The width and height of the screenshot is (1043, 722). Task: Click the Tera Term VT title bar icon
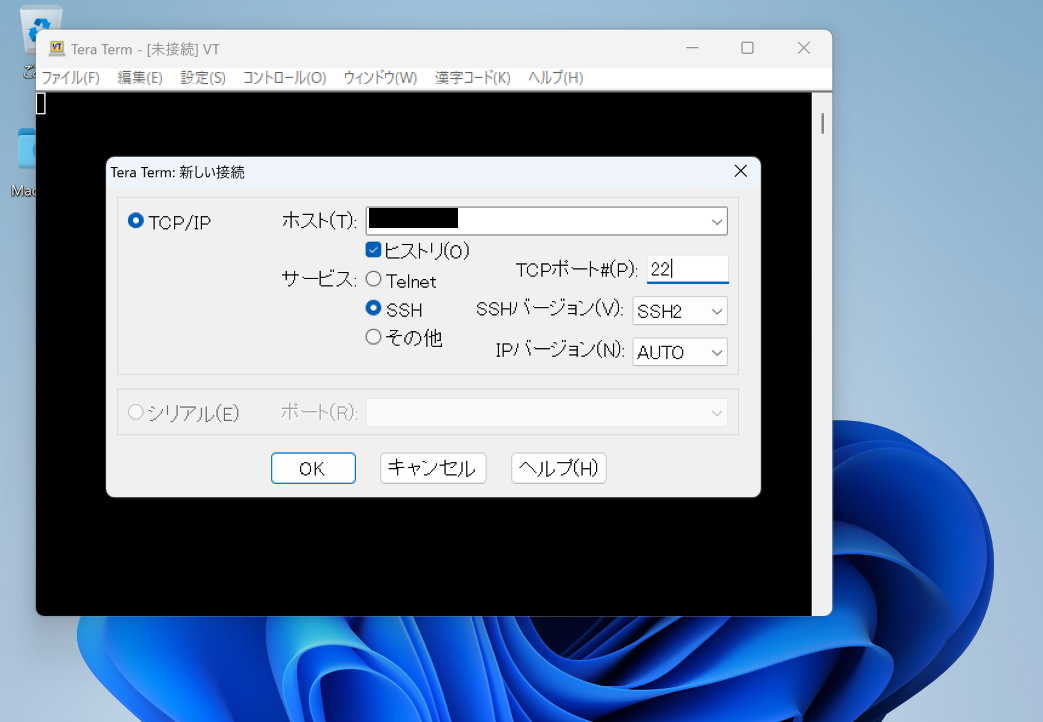click(57, 49)
